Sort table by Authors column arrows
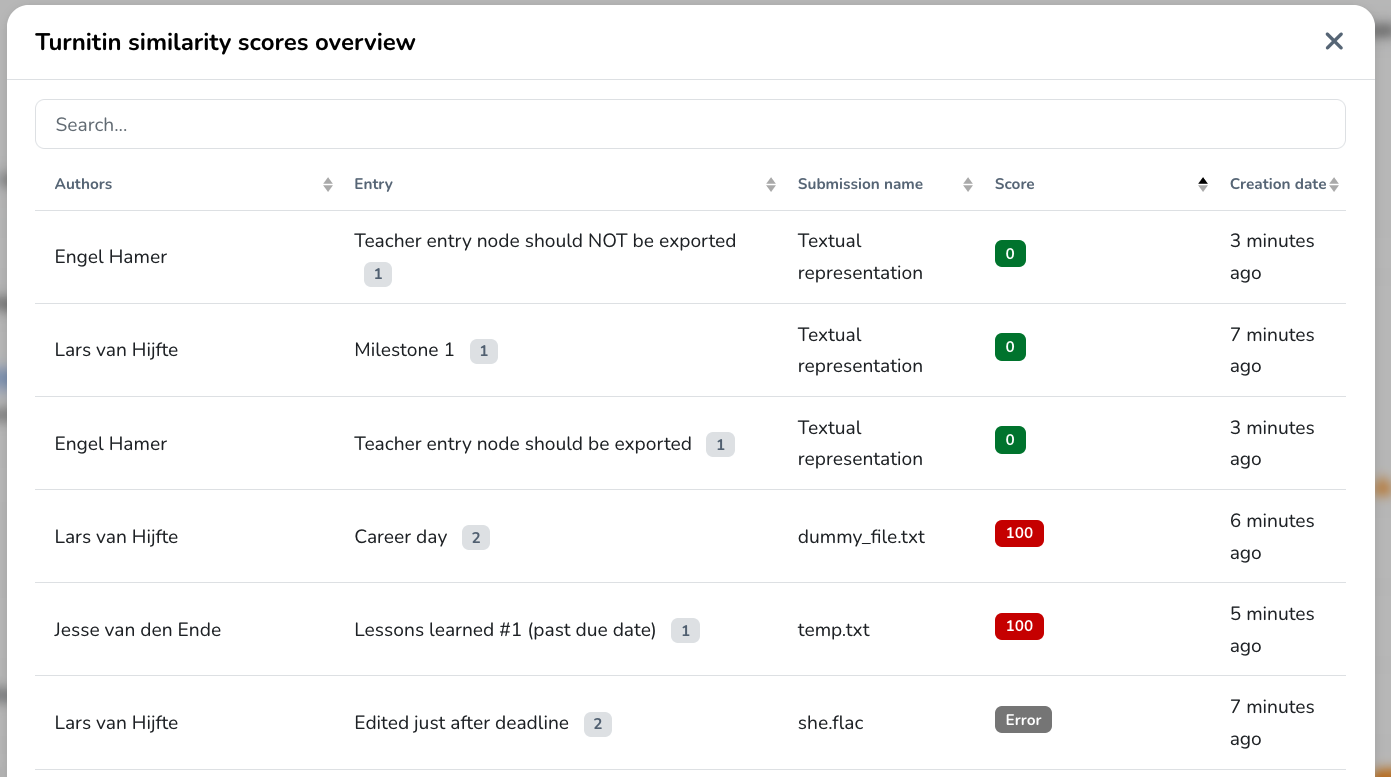 (328, 184)
